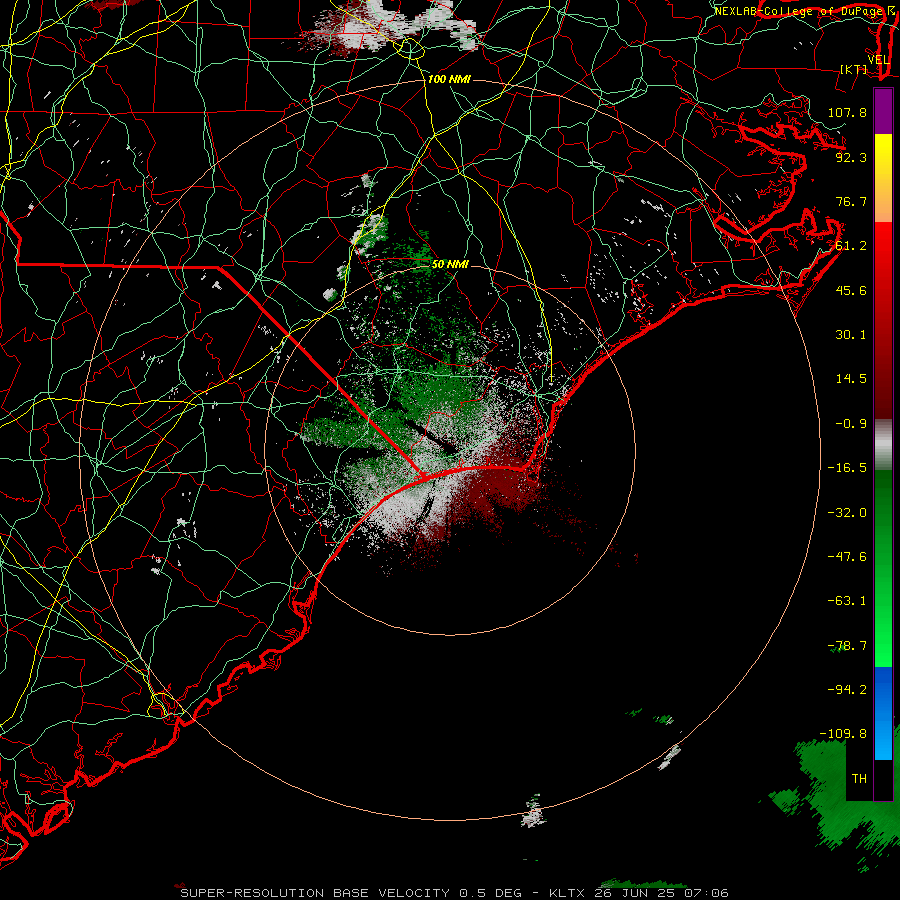This screenshot has width=900, height=900.
Task: Select the -16.5 value on velocity scale
Action: click(847, 468)
